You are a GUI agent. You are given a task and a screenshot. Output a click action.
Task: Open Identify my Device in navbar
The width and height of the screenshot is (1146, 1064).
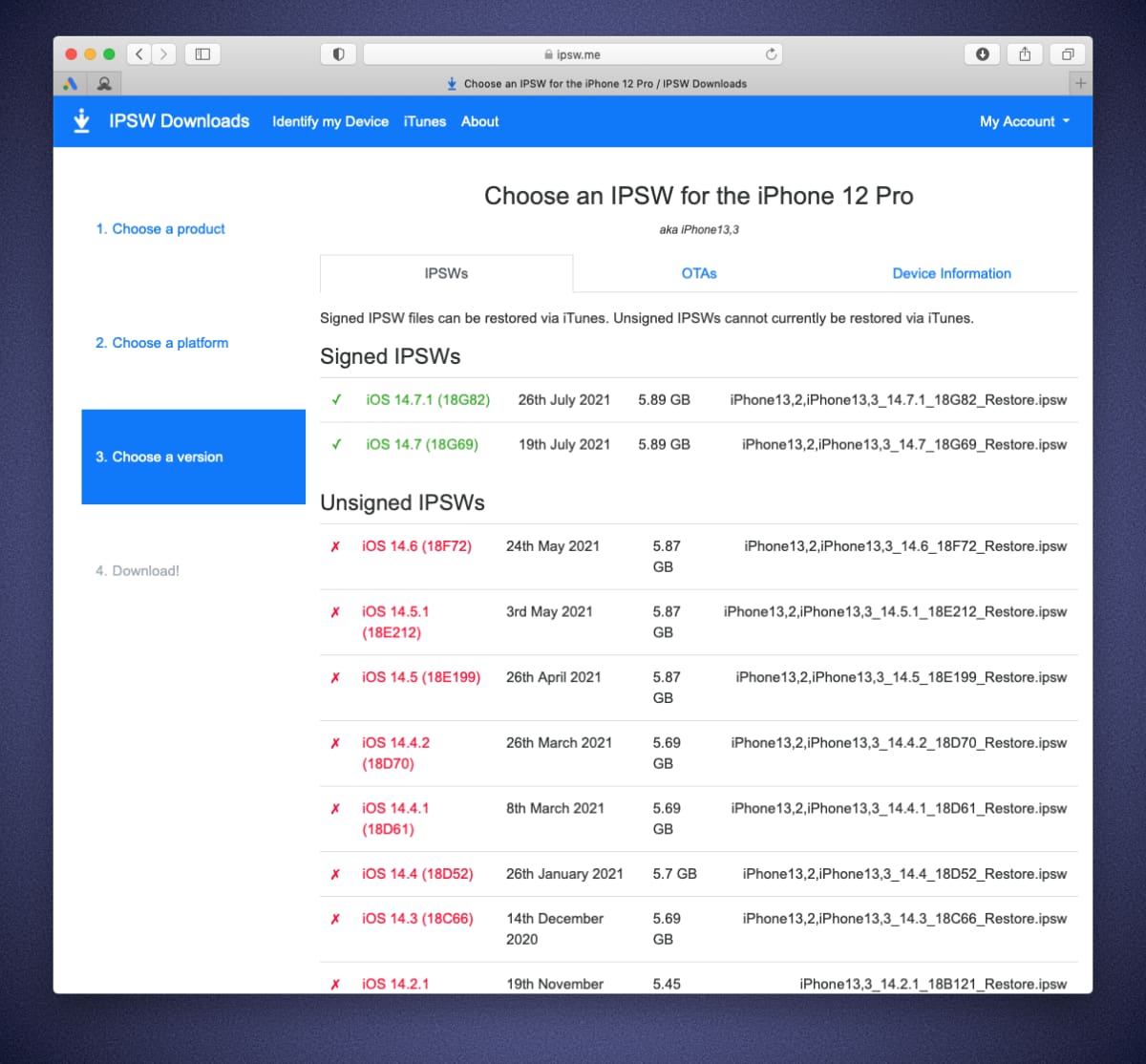pos(330,121)
